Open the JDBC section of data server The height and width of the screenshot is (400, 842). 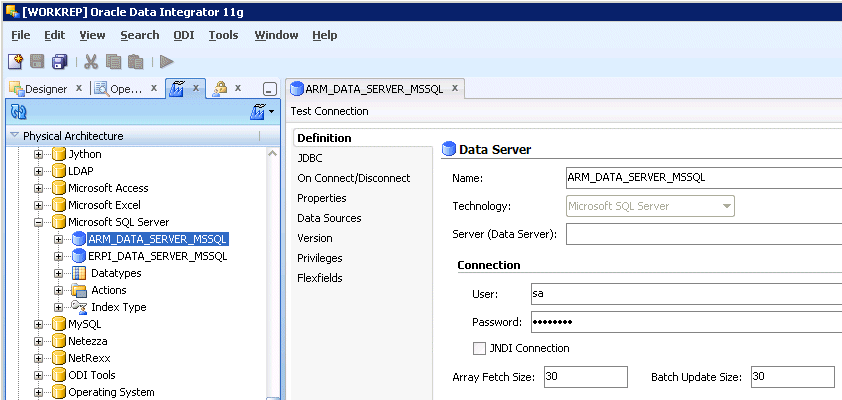pyautogui.click(x=310, y=158)
